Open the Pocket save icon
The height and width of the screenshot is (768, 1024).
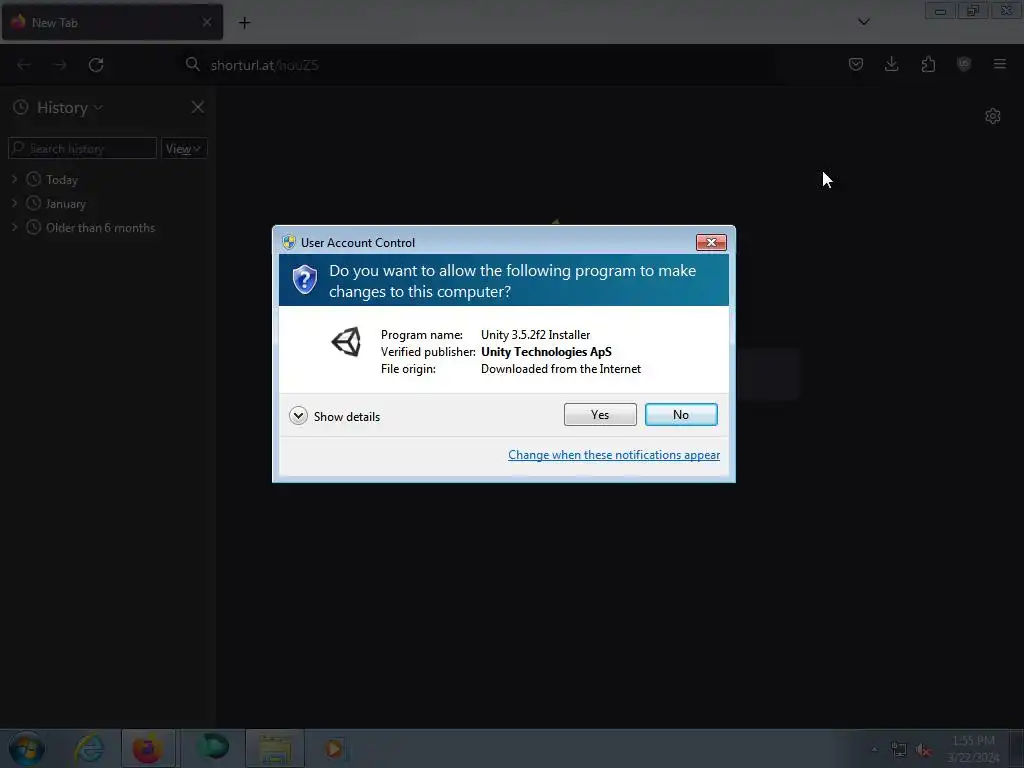click(x=856, y=64)
